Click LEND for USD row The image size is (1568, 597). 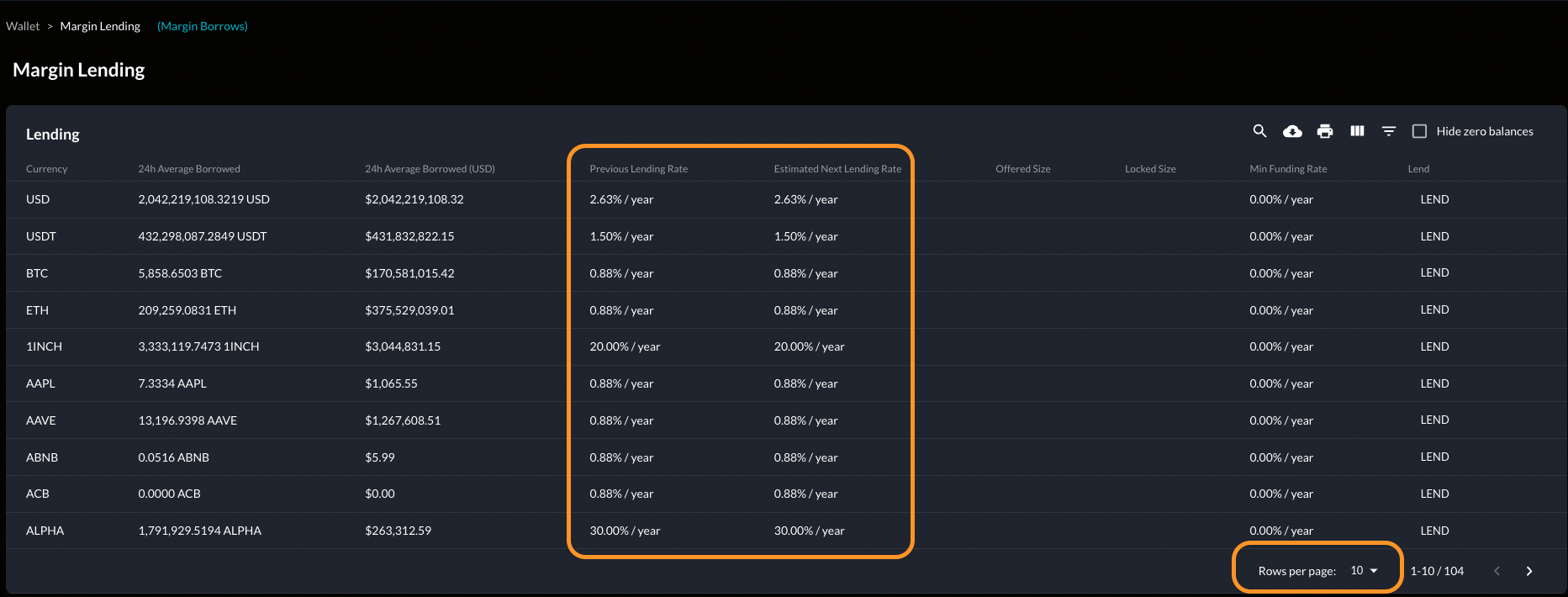point(1434,199)
